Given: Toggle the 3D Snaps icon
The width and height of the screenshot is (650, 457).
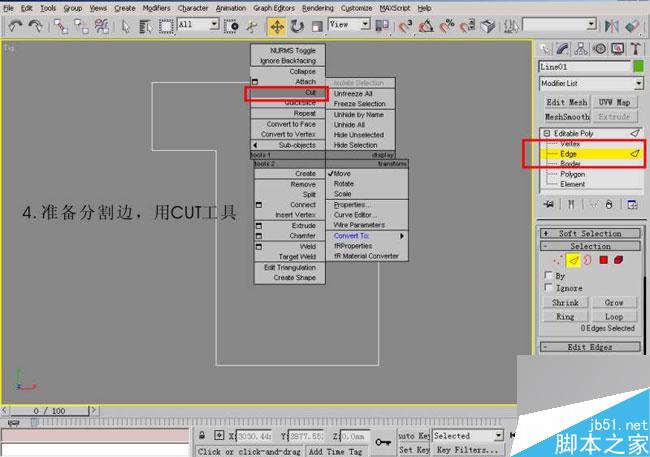Looking at the screenshot, I should tap(405, 26).
